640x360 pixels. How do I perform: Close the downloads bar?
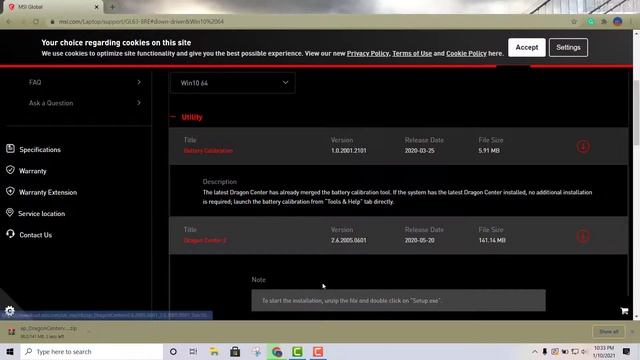tap(632, 331)
